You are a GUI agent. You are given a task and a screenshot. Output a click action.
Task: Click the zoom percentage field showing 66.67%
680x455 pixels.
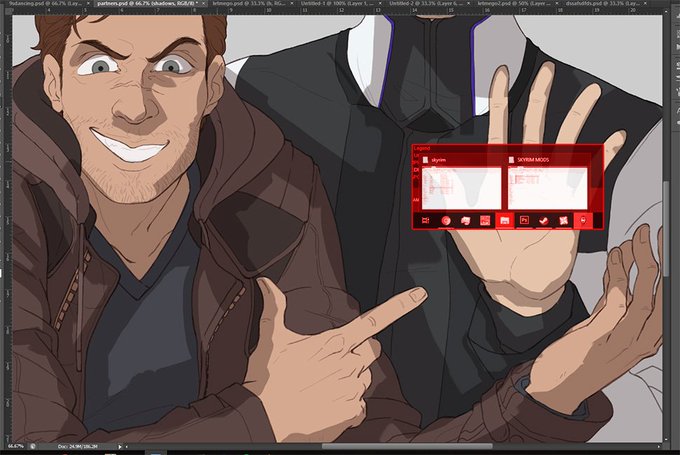(x=16, y=446)
